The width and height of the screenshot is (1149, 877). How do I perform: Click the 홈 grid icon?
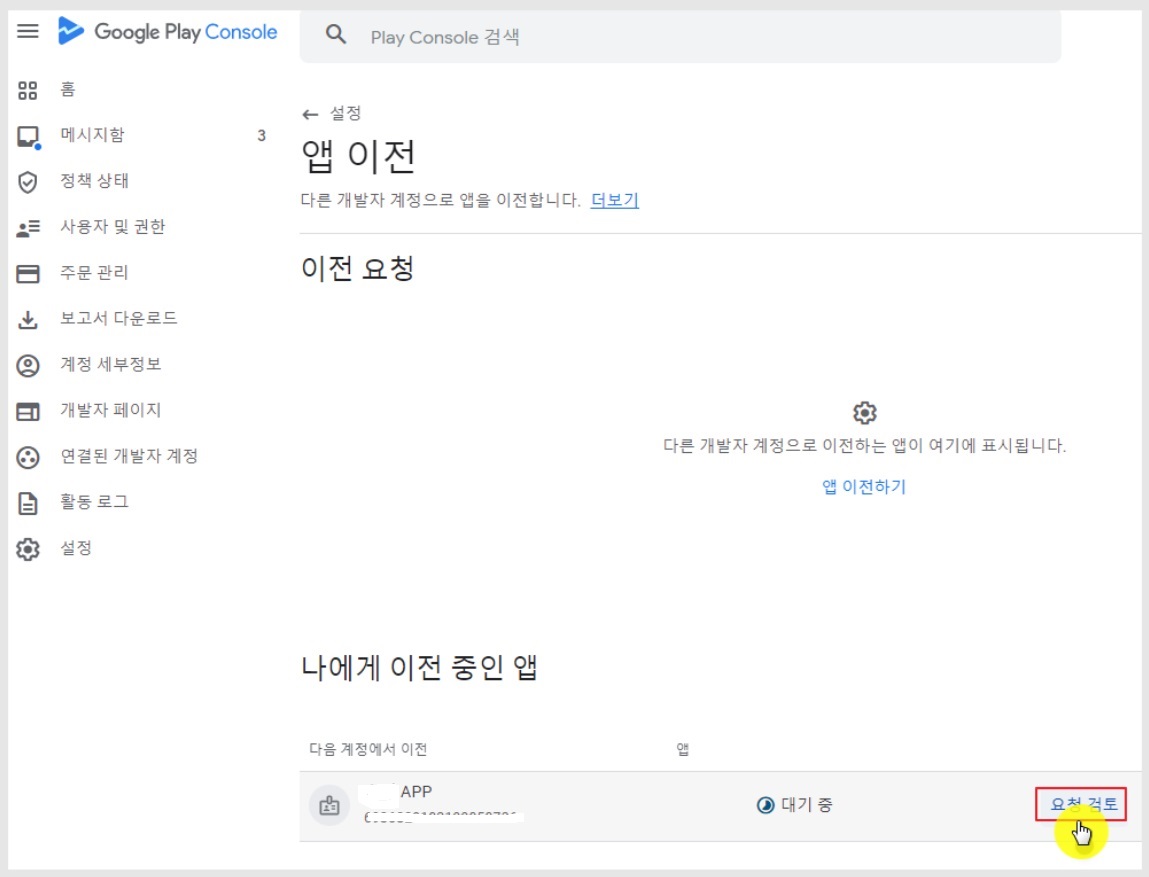click(28, 90)
